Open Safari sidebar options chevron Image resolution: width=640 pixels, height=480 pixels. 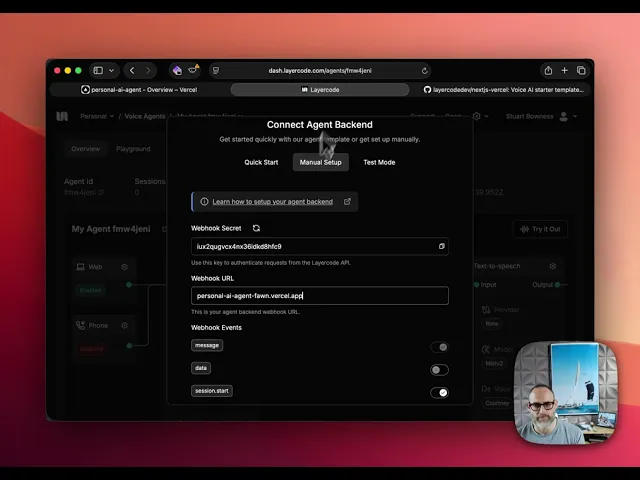(111, 71)
